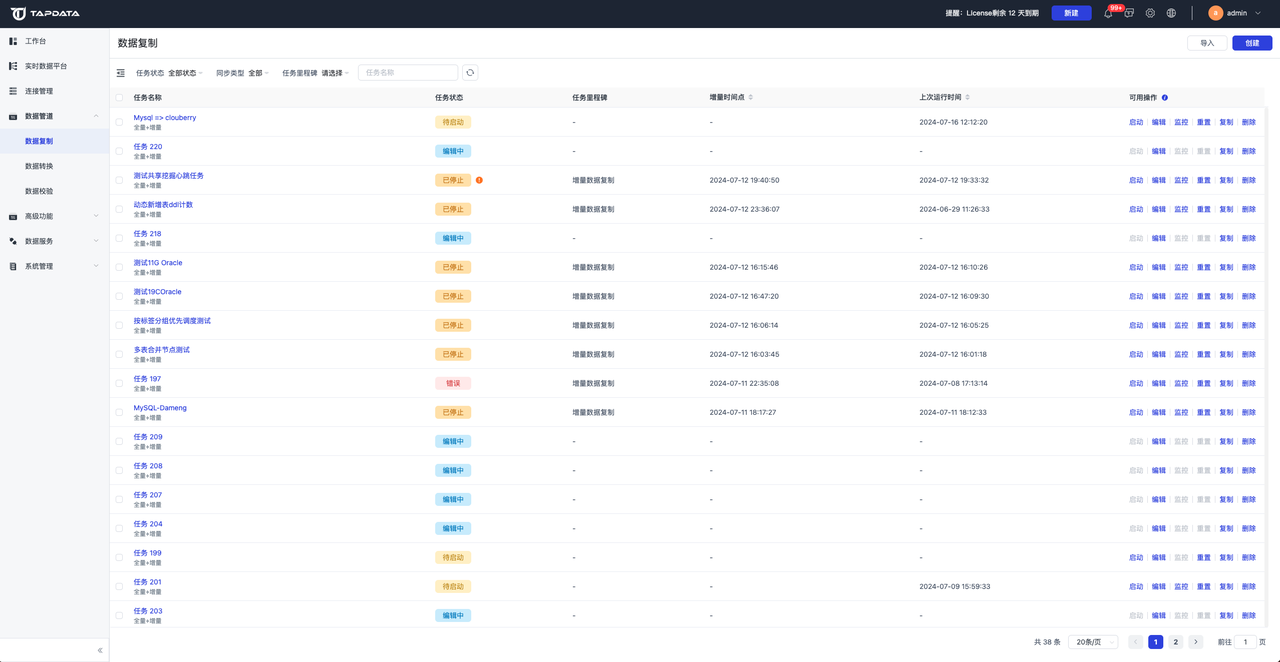Click the 任务名称 search input field
Viewport: 1280px width, 662px height.
tap(408, 73)
